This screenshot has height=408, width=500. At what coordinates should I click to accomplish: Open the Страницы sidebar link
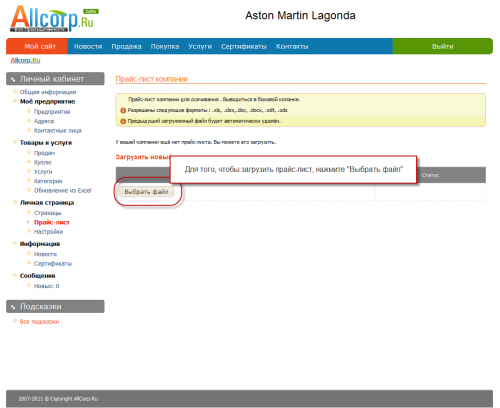tap(48, 213)
